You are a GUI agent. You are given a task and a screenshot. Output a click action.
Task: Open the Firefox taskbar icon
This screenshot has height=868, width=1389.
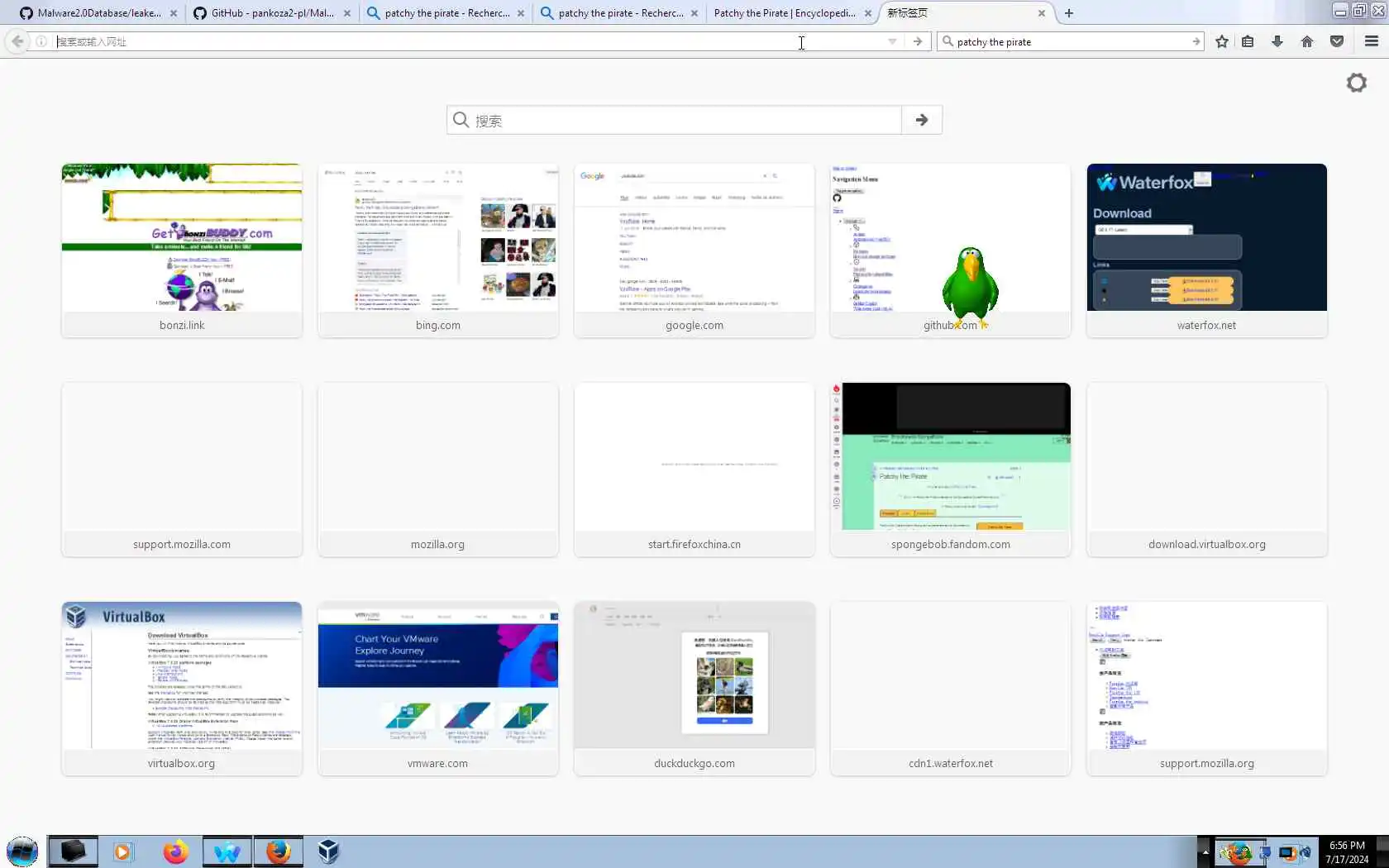click(175, 851)
